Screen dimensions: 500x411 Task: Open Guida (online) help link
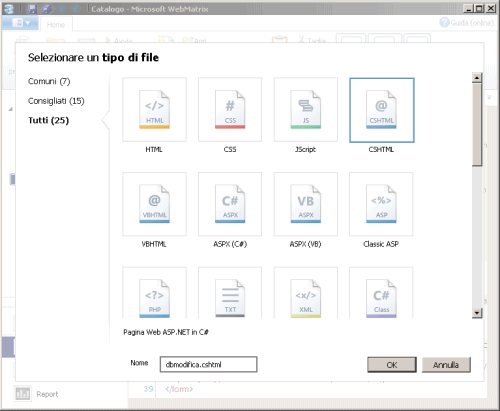coord(466,23)
